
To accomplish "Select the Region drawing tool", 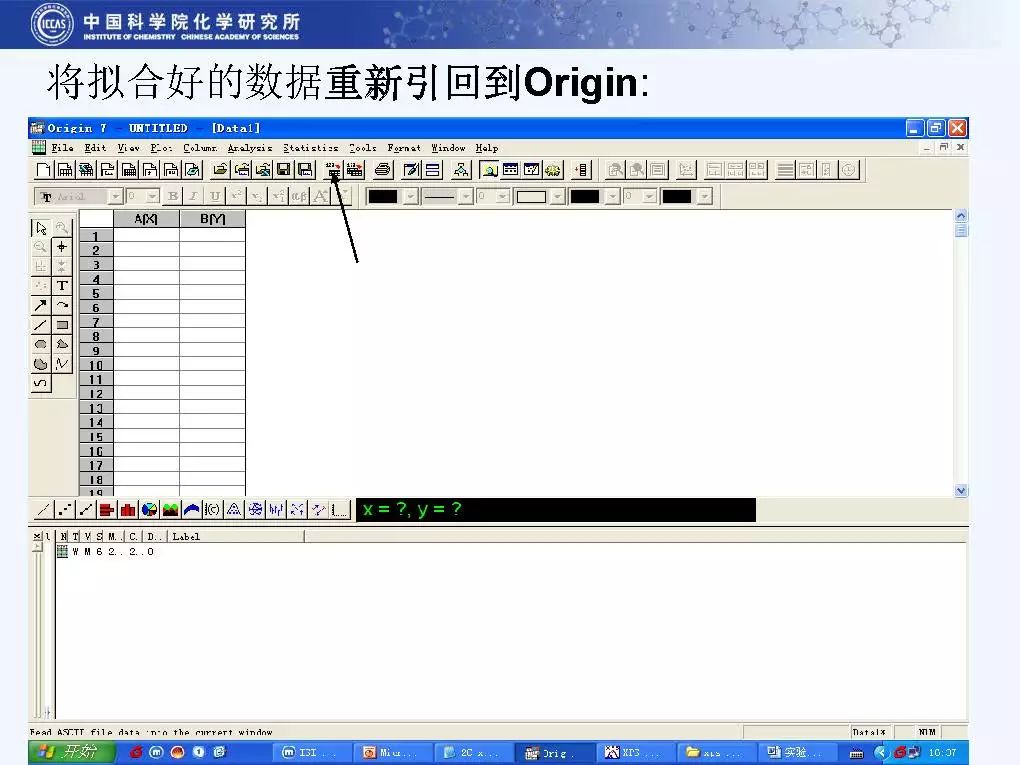I will tap(41, 364).
